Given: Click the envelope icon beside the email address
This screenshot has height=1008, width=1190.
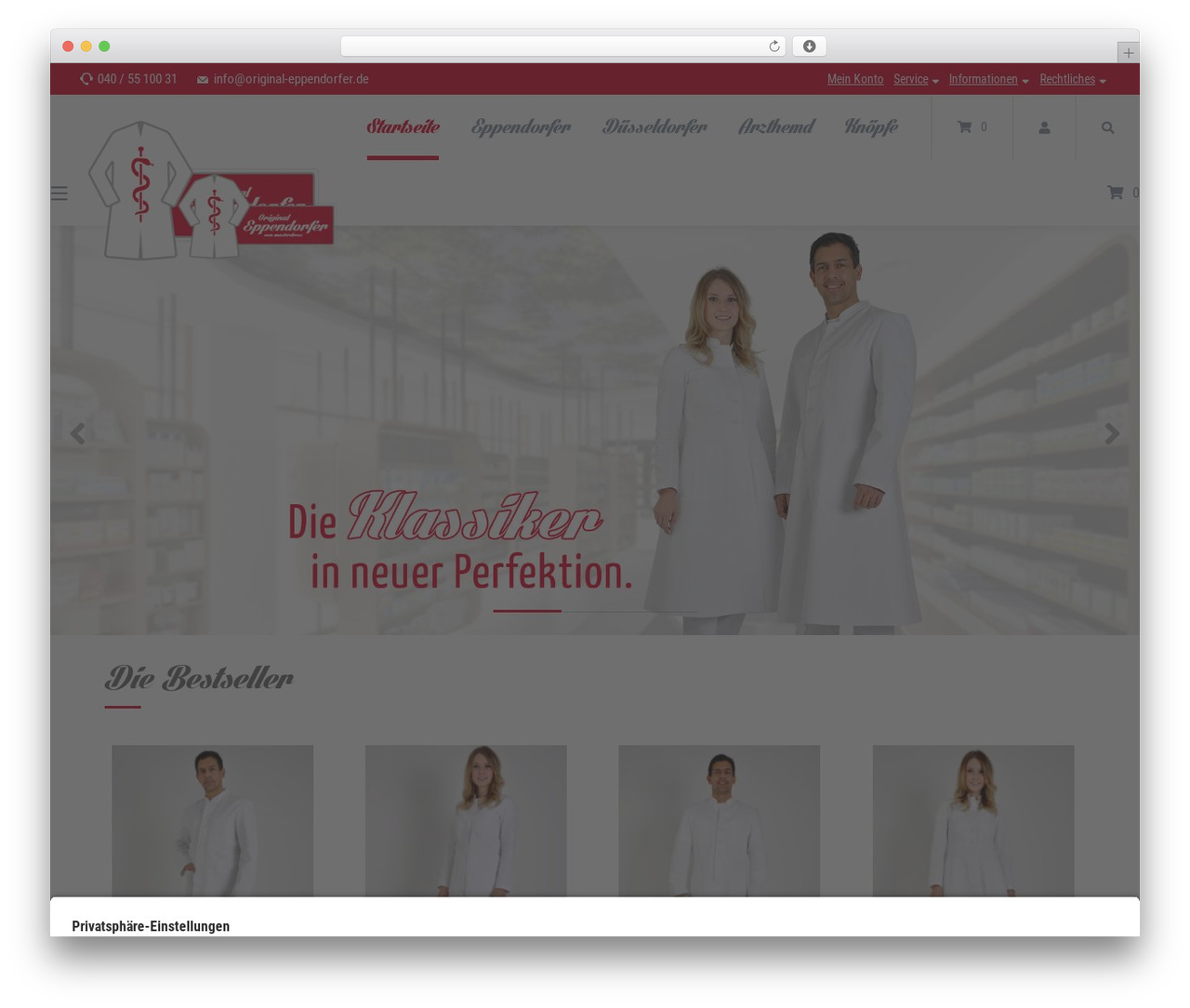Looking at the screenshot, I should (203, 80).
